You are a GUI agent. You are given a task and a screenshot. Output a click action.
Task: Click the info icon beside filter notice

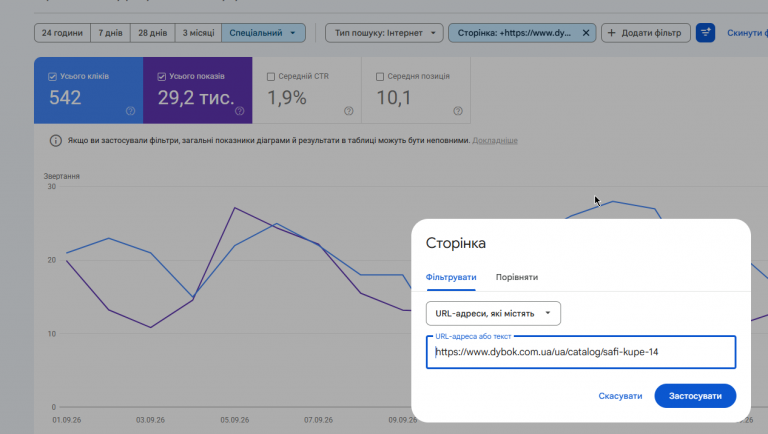[x=56, y=141]
